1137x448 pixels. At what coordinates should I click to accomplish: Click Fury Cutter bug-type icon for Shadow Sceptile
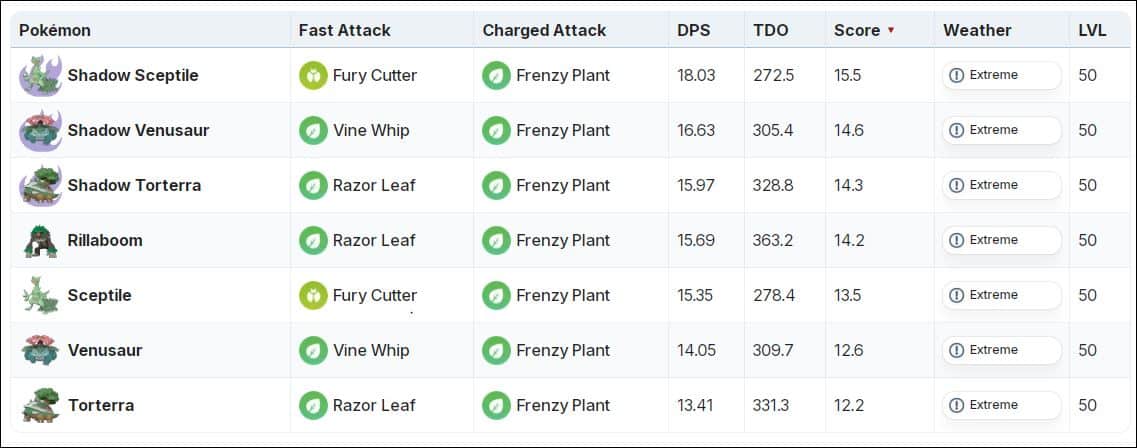click(314, 76)
